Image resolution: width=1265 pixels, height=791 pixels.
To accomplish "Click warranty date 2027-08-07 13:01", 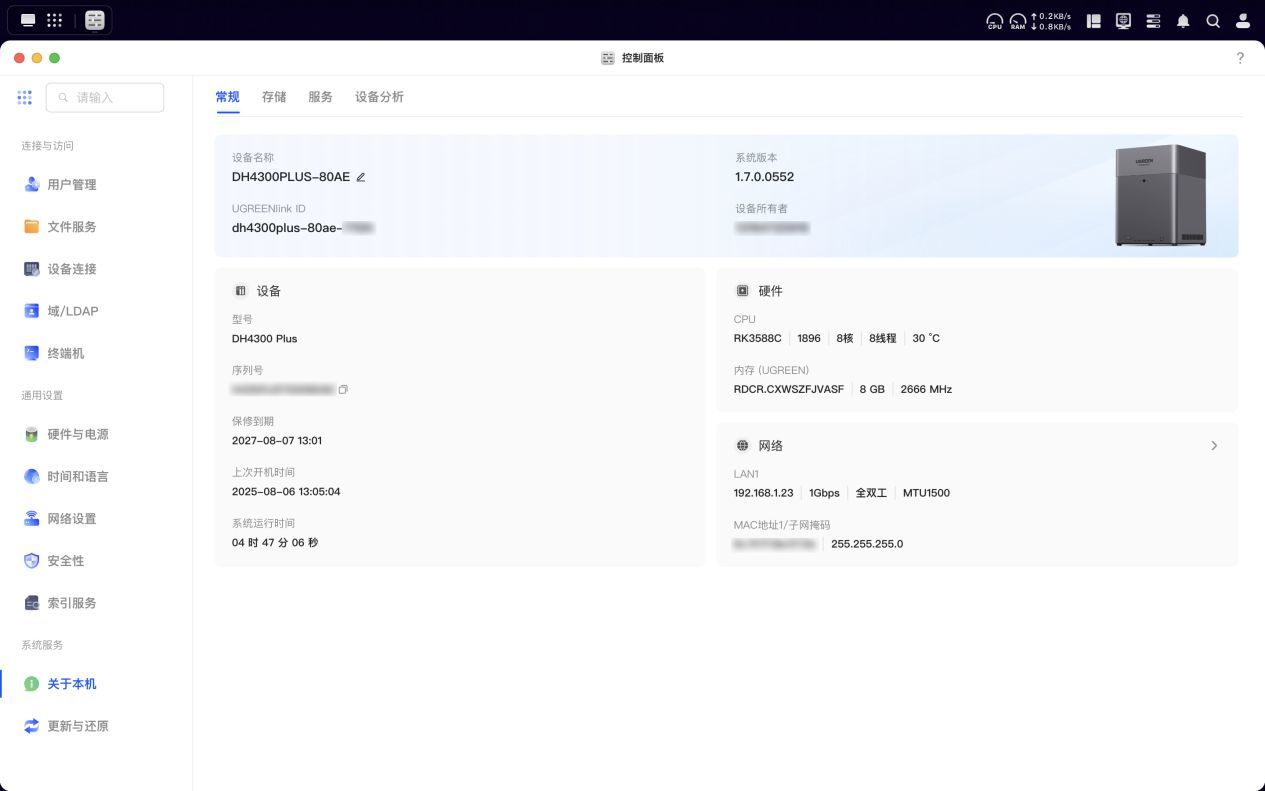I will [x=277, y=440].
